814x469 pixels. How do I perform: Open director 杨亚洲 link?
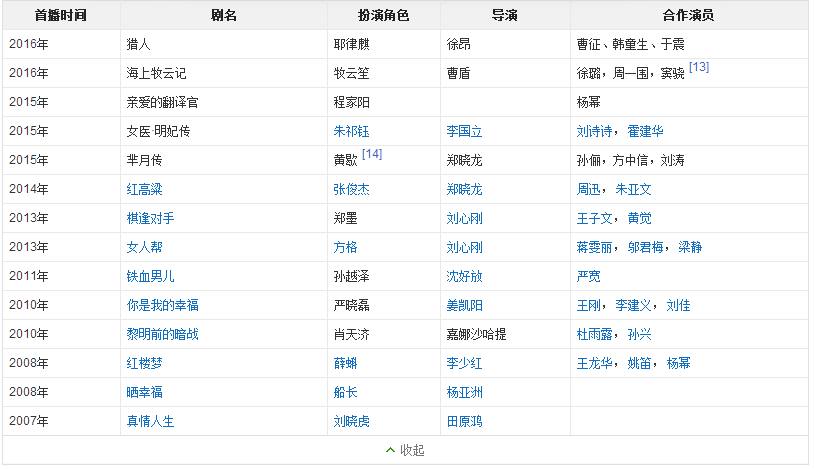click(465, 393)
